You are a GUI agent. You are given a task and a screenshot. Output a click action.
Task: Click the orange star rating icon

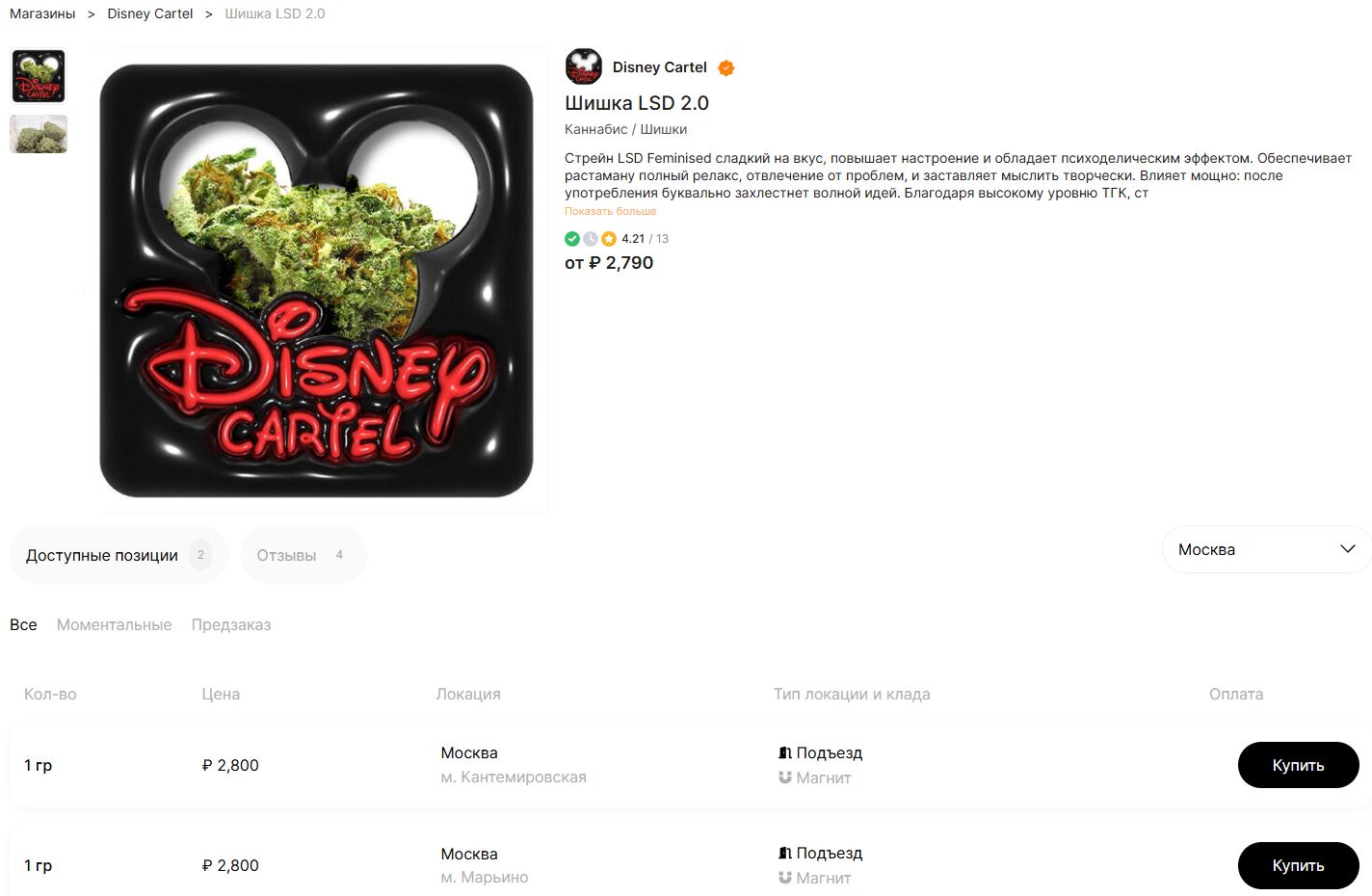[x=609, y=239]
